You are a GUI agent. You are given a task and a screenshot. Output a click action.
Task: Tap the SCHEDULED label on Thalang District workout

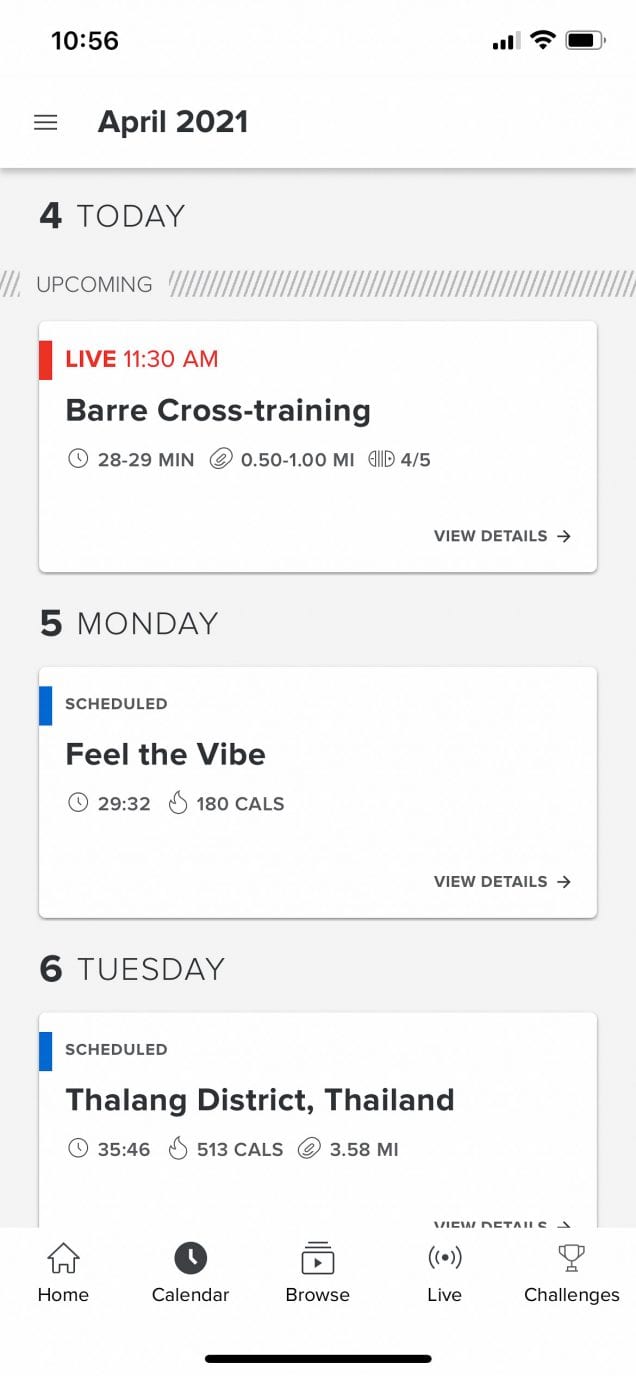point(115,1050)
